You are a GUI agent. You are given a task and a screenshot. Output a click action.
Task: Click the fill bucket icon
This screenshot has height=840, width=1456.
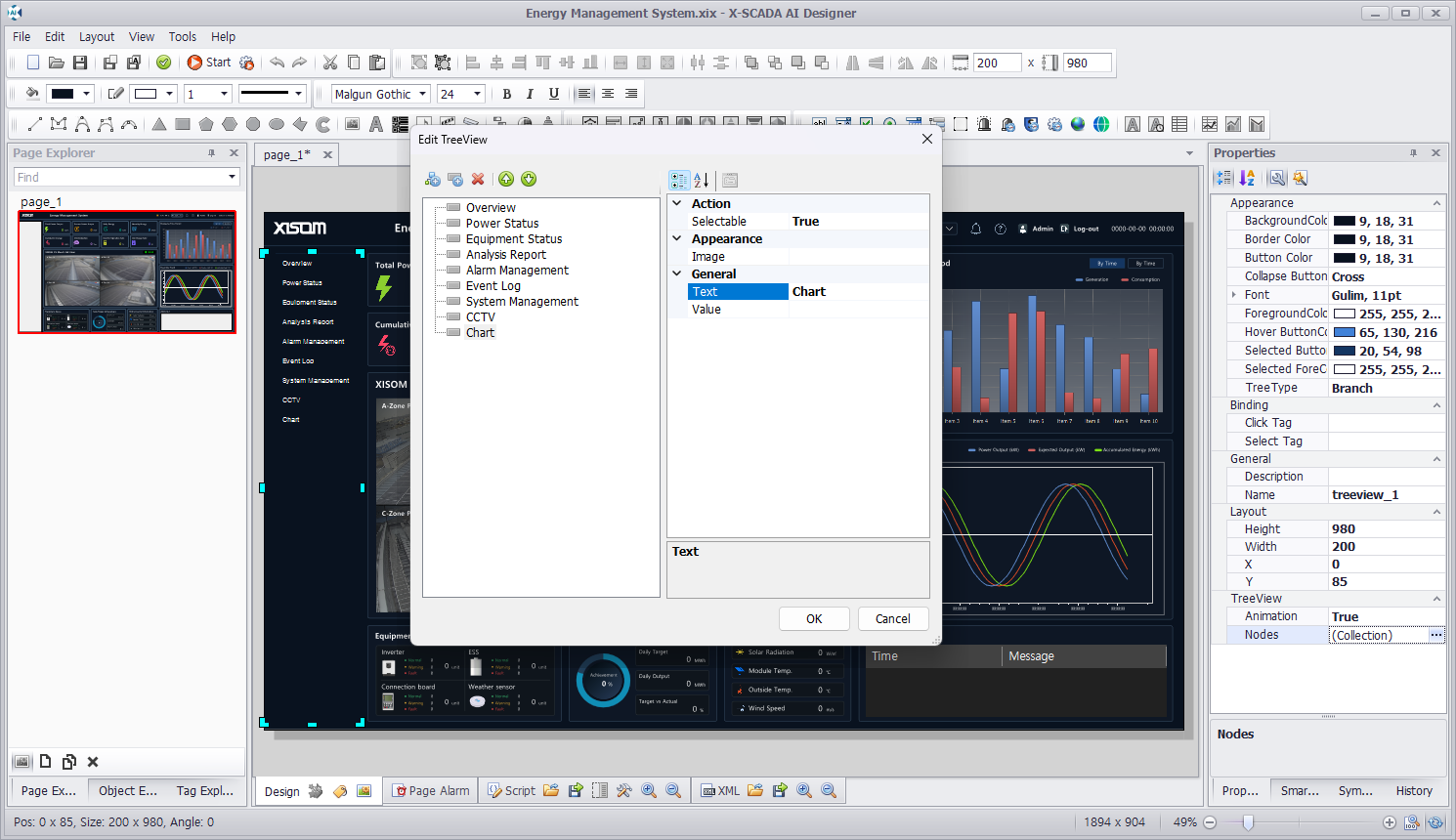pos(32,94)
